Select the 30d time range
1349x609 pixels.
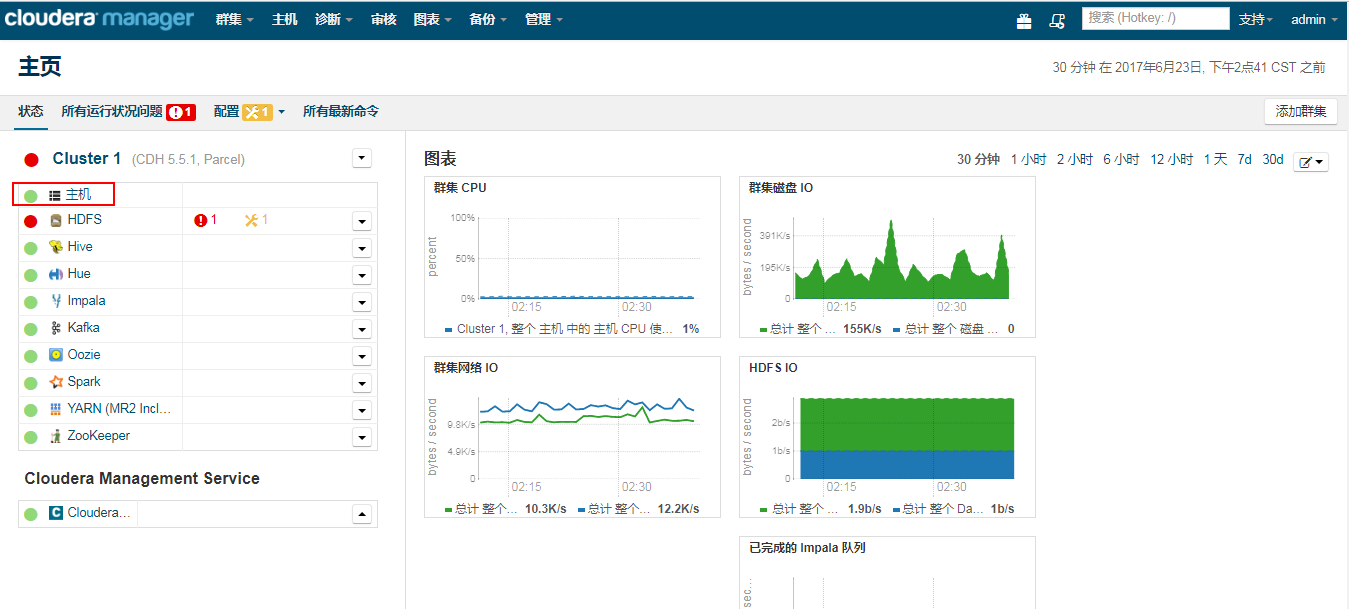tap(1272, 160)
